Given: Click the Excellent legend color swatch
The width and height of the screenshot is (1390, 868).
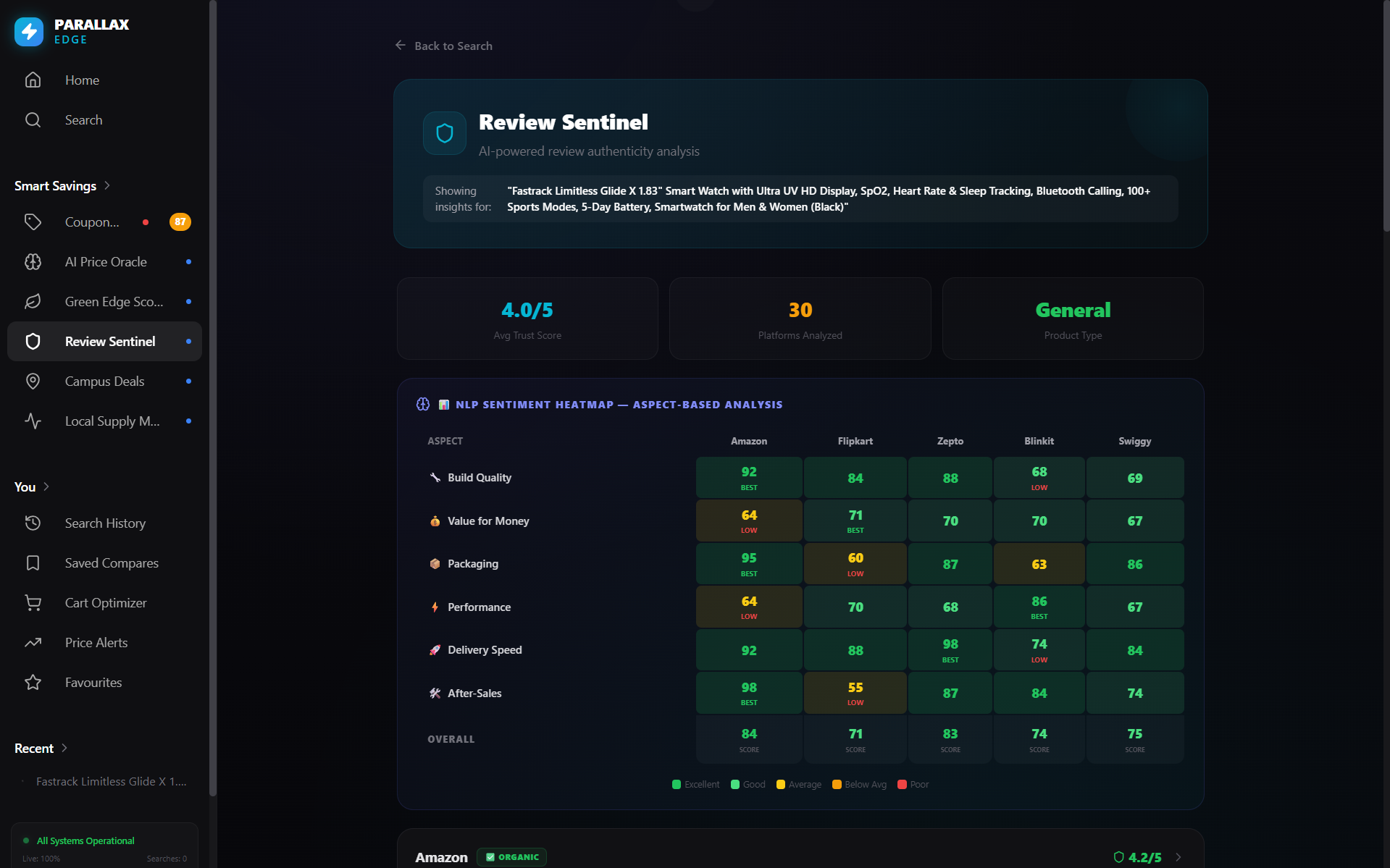Looking at the screenshot, I should pos(677,784).
